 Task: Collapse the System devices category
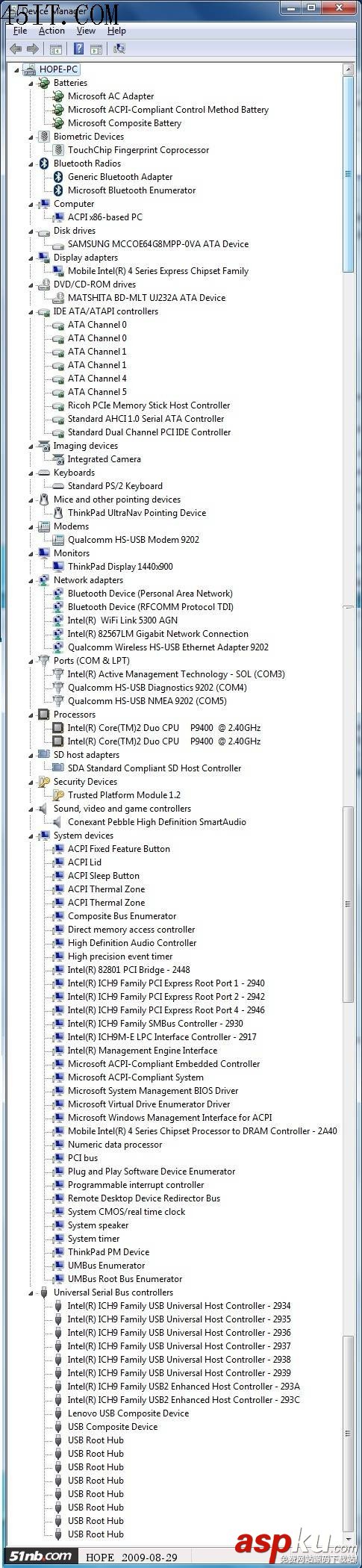click(31, 836)
